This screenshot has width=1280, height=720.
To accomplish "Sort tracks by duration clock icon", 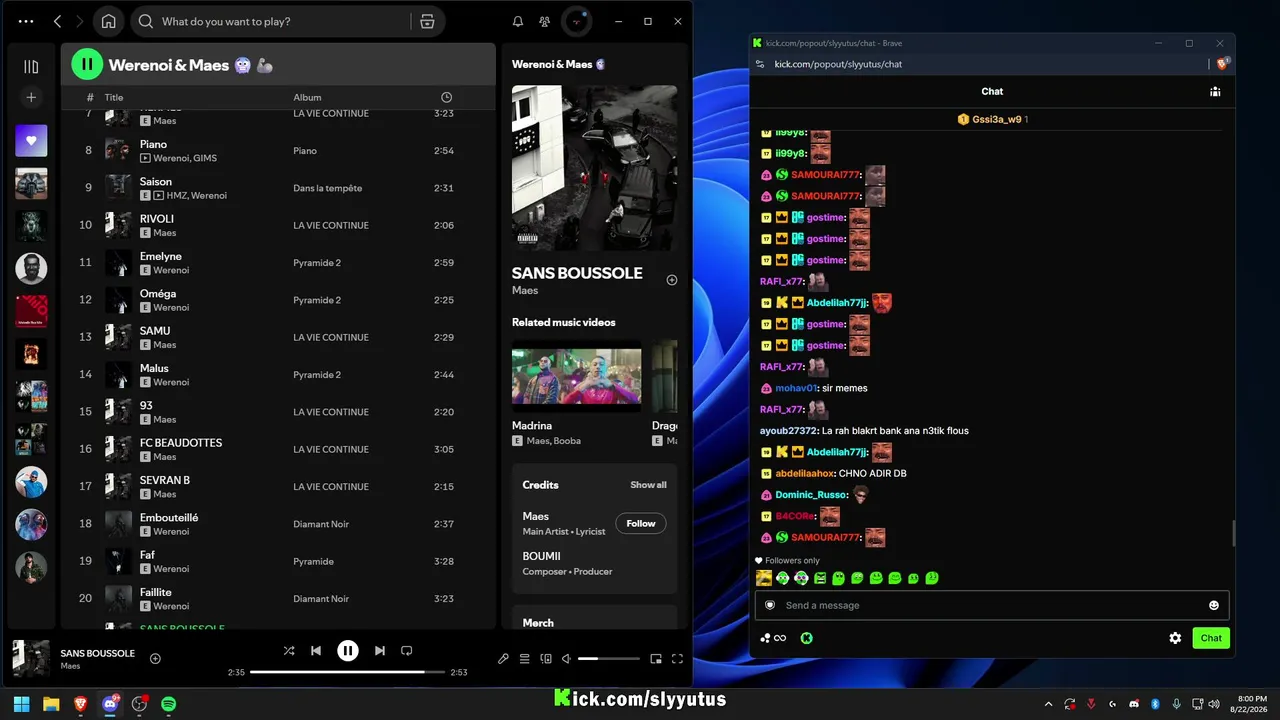I will coord(446,97).
